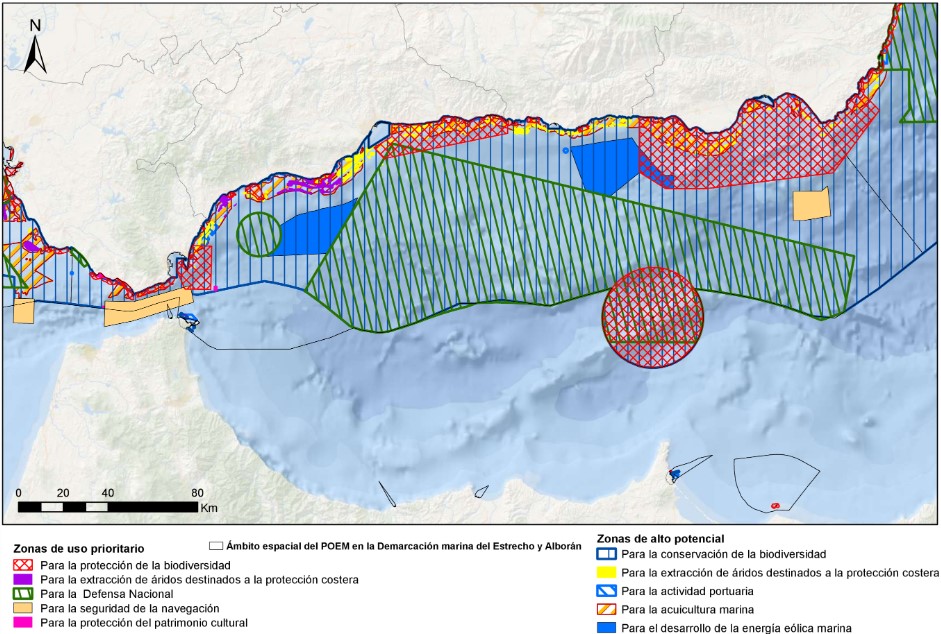Image resolution: width=941 pixels, height=634 pixels.
Task: Click the kilometre scale bar
Action: pos(108,507)
